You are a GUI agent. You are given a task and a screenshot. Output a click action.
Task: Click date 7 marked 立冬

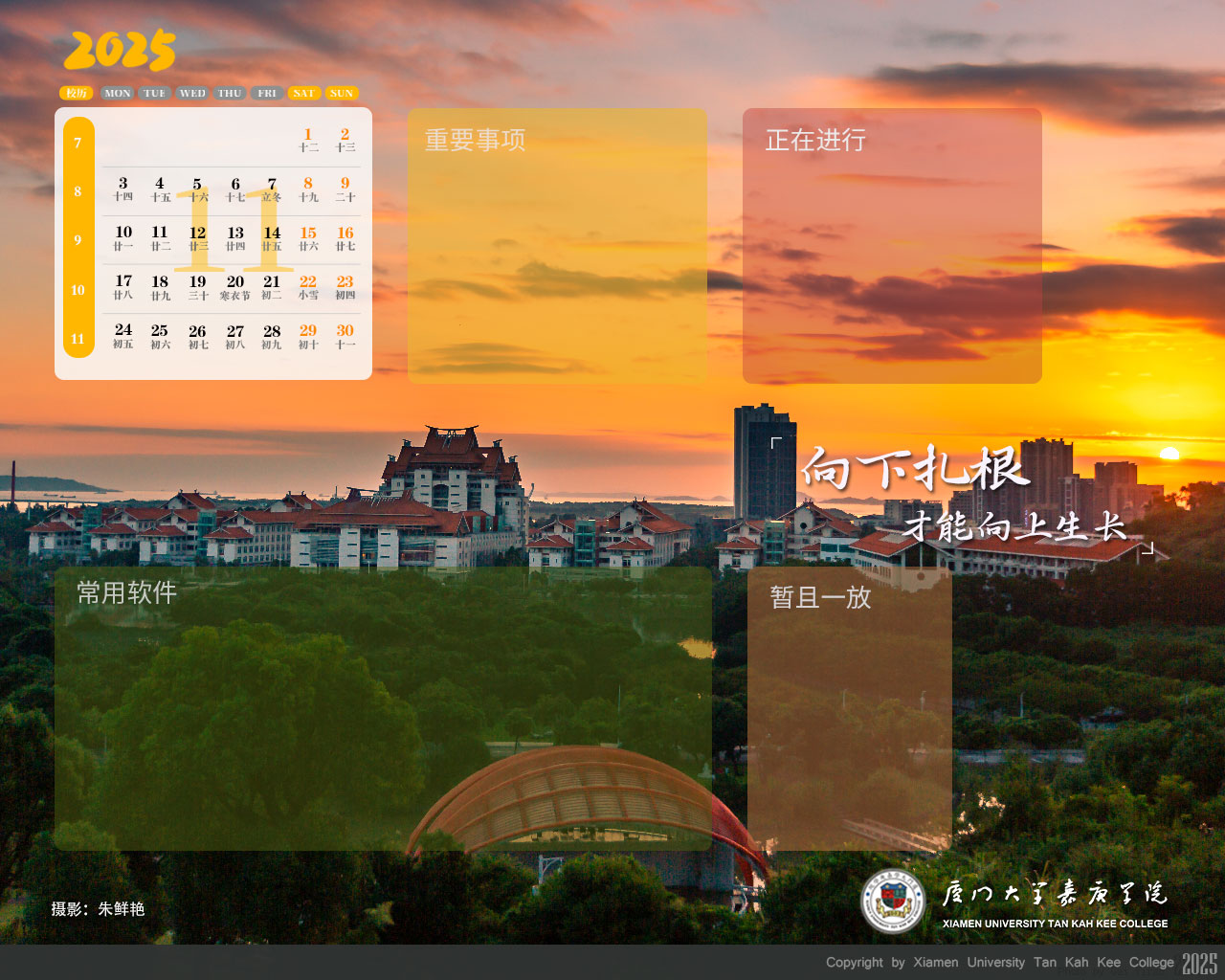pos(272,189)
